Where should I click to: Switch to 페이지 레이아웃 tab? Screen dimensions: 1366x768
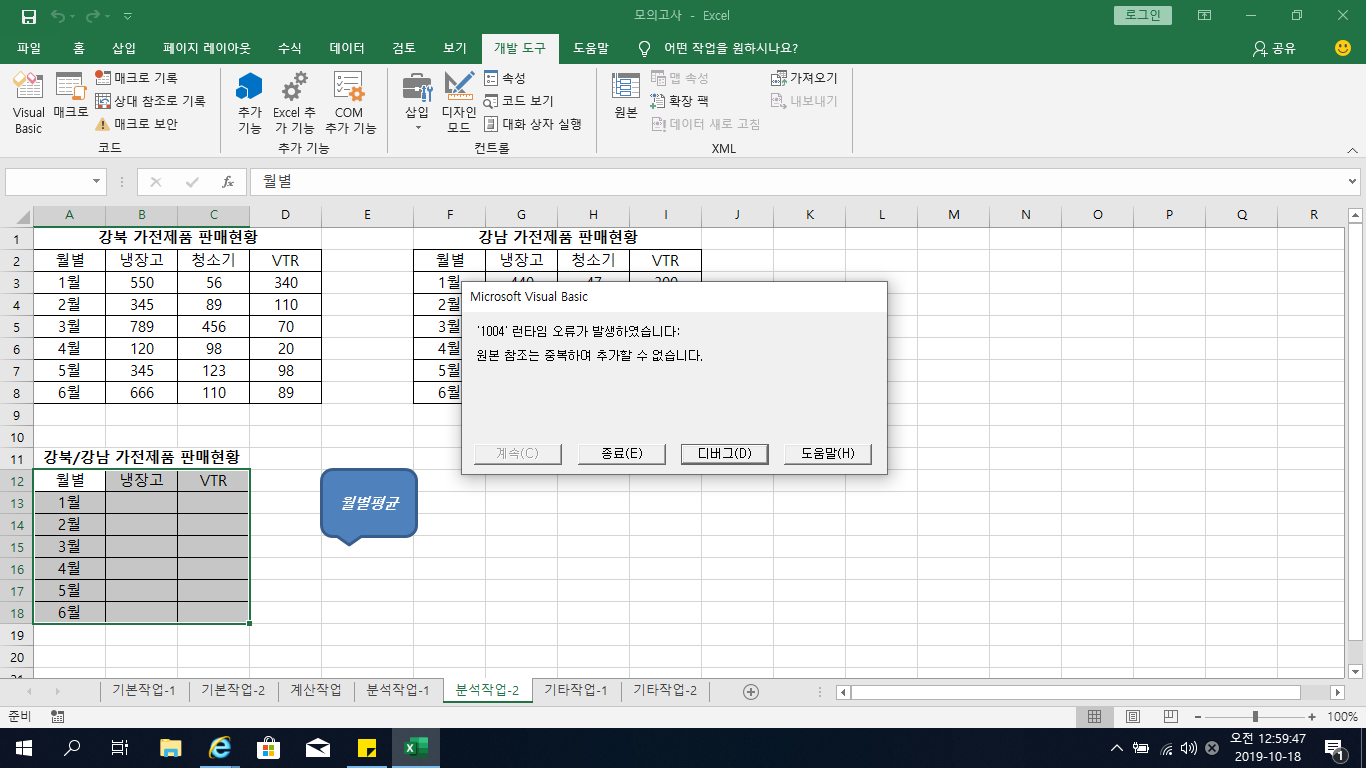click(x=207, y=48)
